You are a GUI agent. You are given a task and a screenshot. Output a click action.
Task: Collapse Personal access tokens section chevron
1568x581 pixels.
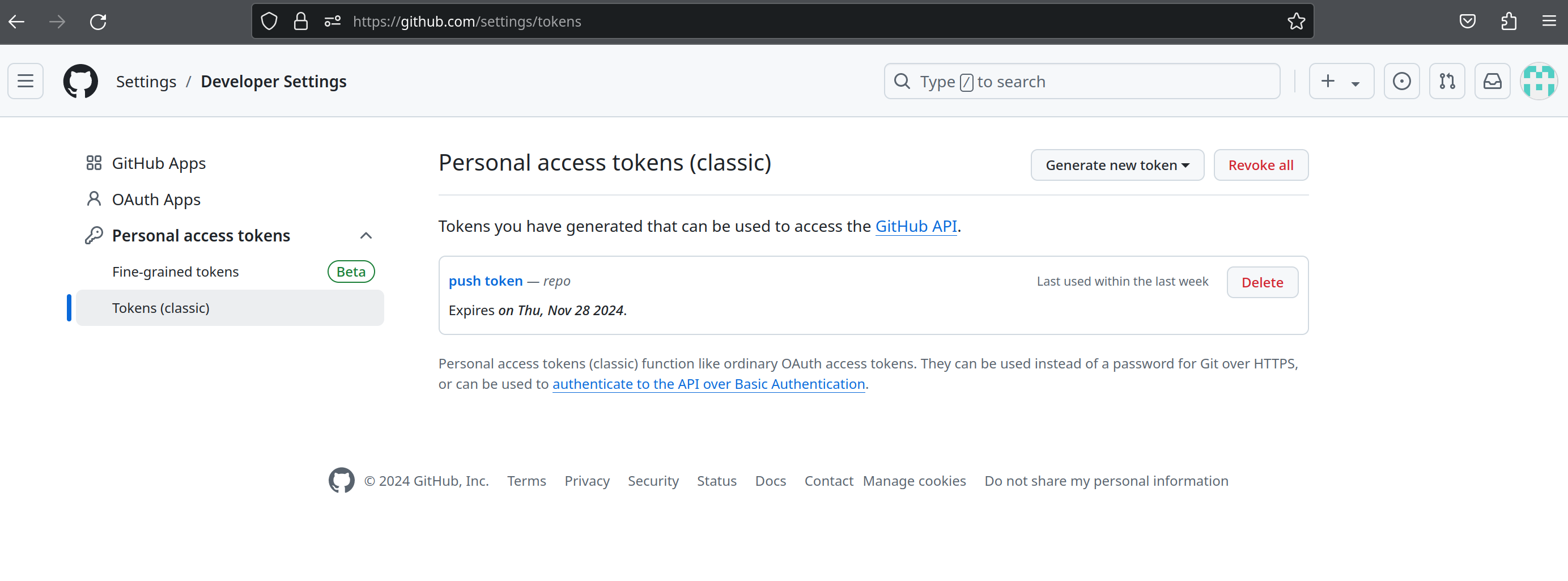pos(366,236)
